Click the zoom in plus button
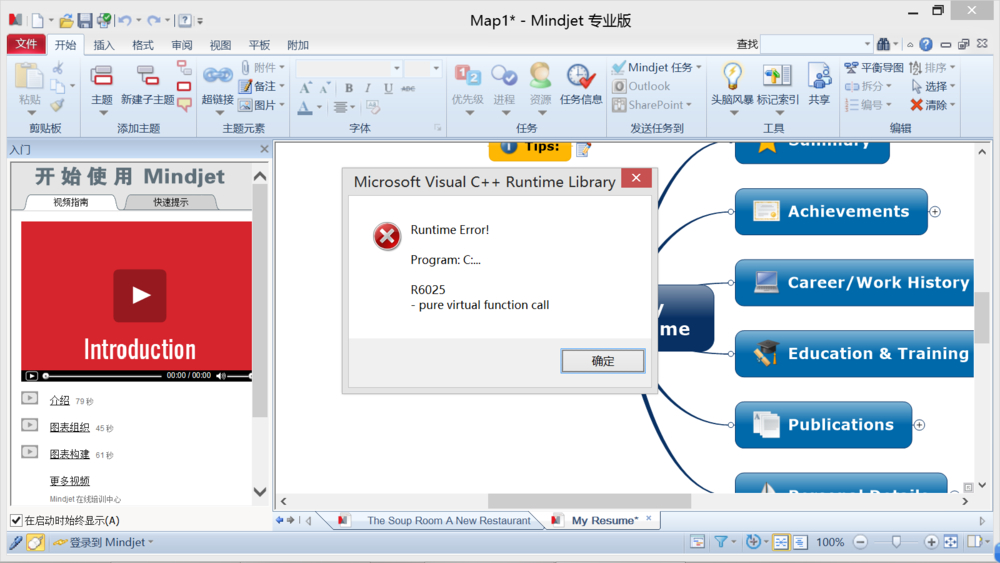Image resolution: width=1000 pixels, height=563 pixels. (931, 542)
